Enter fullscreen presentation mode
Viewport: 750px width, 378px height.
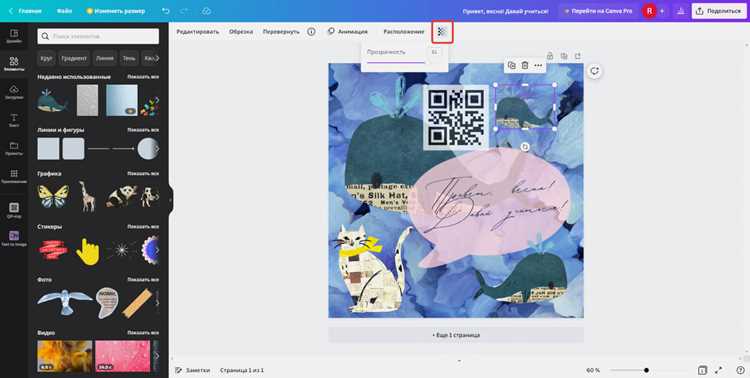718,370
